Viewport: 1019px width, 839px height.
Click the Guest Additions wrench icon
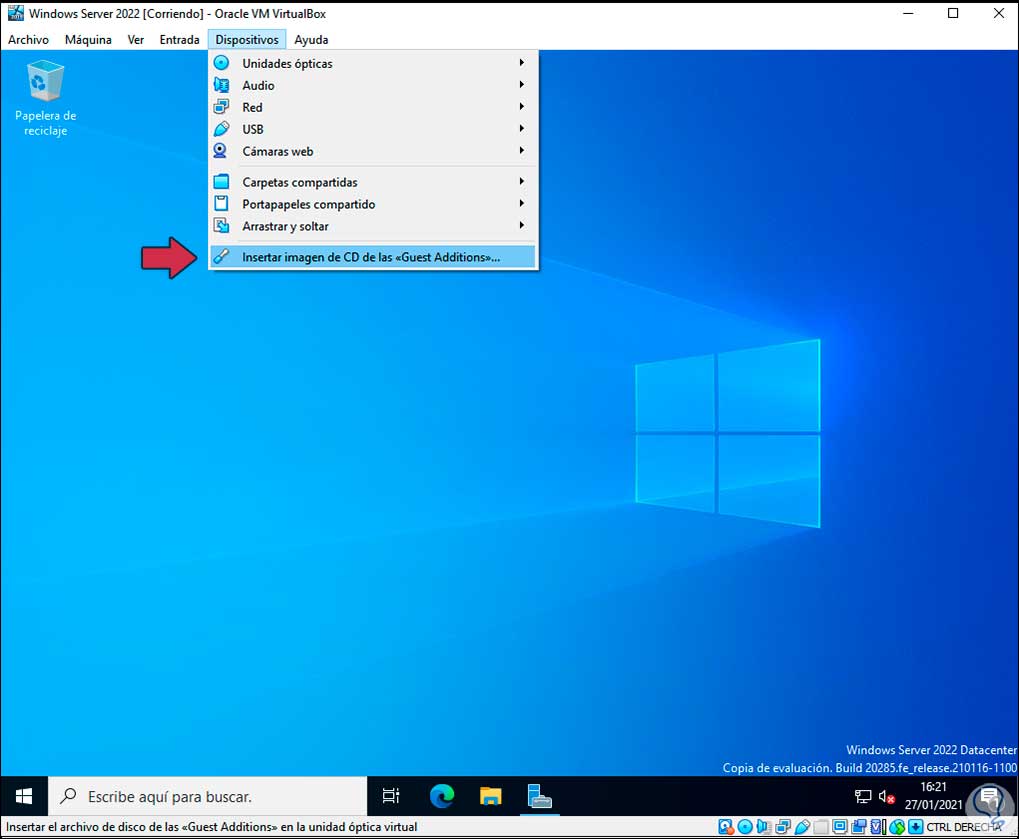(222, 257)
